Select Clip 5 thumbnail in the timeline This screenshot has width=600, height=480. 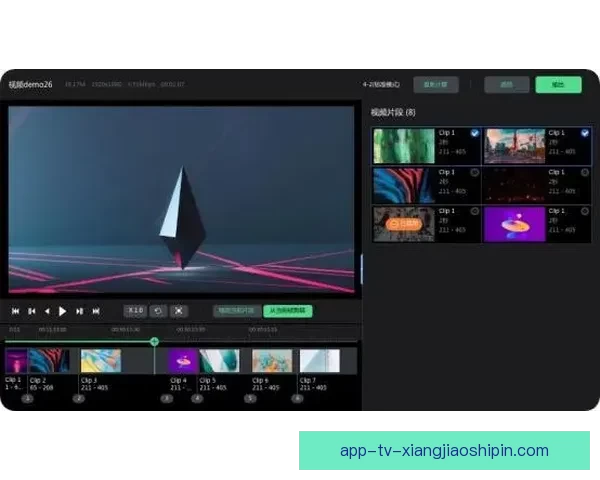point(219,360)
